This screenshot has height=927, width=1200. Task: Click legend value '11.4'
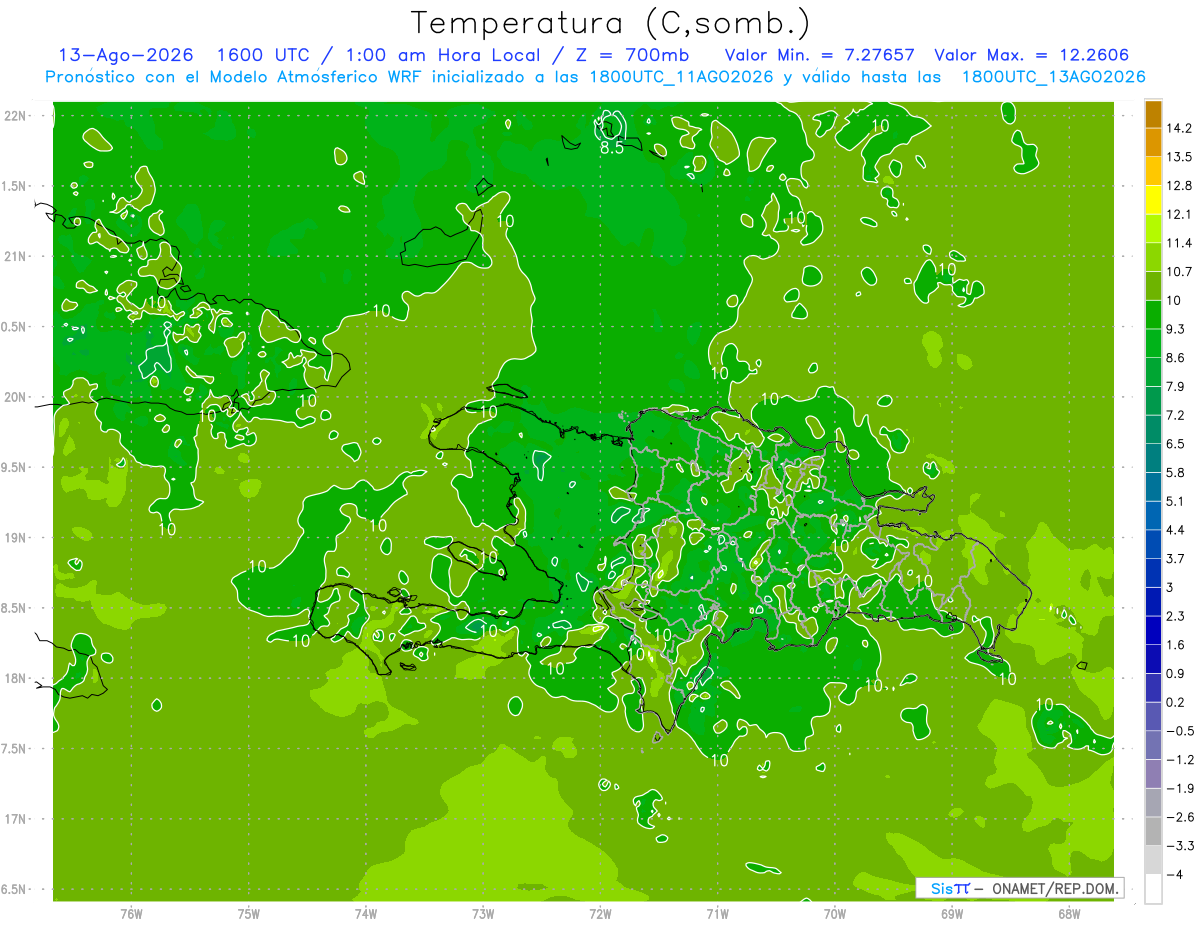[x=1178, y=243]
